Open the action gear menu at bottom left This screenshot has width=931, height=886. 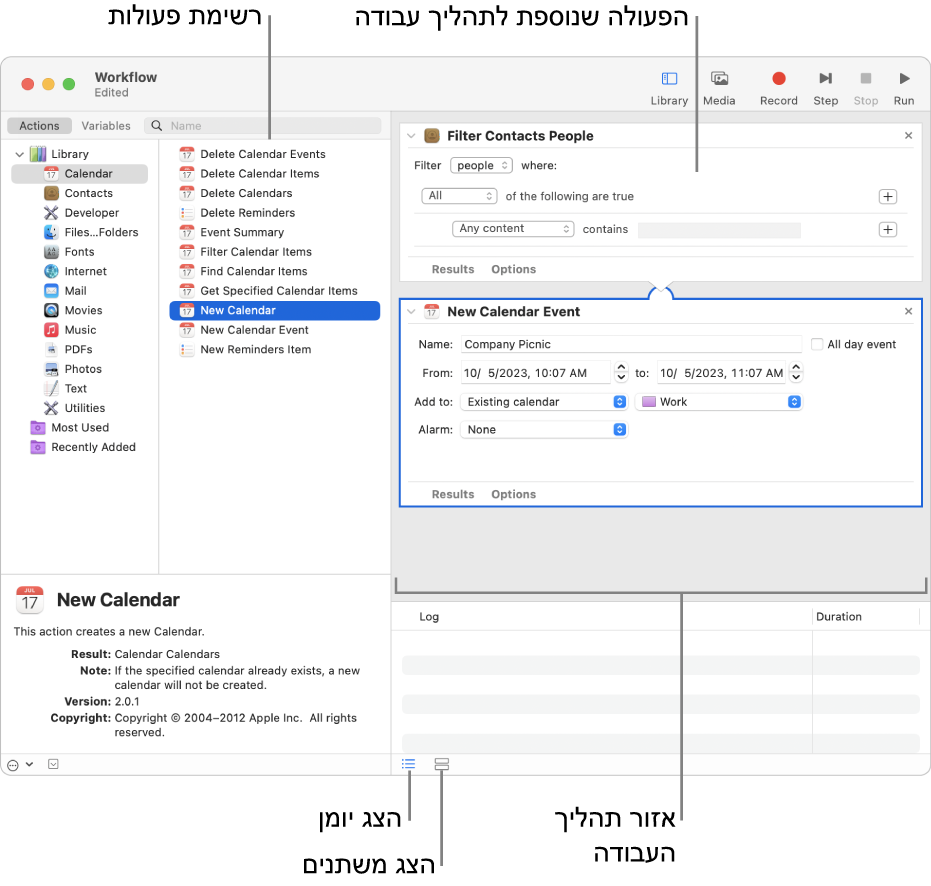19,765
